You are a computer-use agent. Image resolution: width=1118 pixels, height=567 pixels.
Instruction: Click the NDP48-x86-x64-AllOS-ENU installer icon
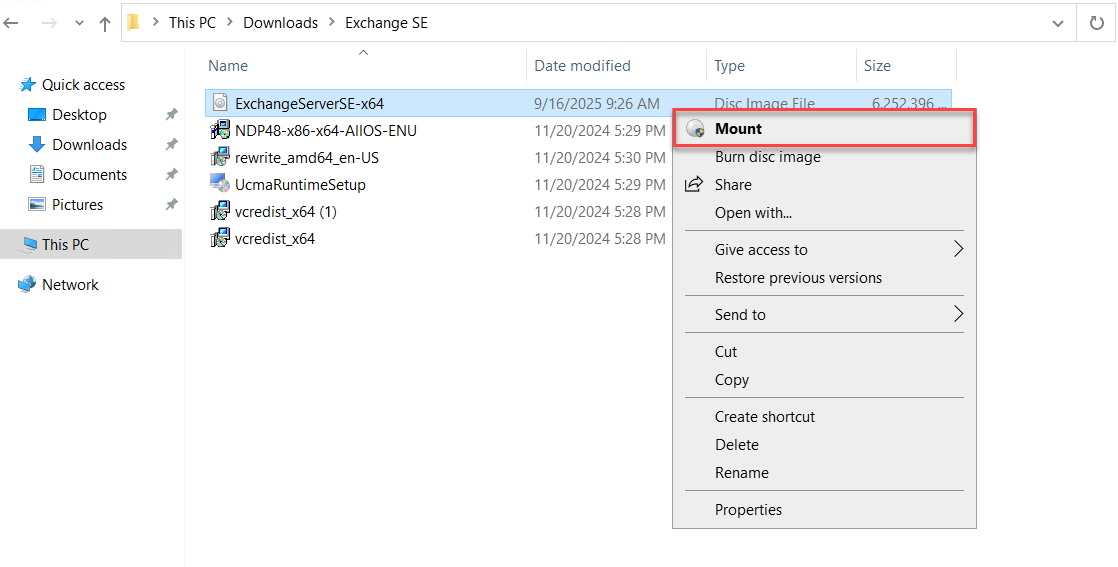pos(220,130)
